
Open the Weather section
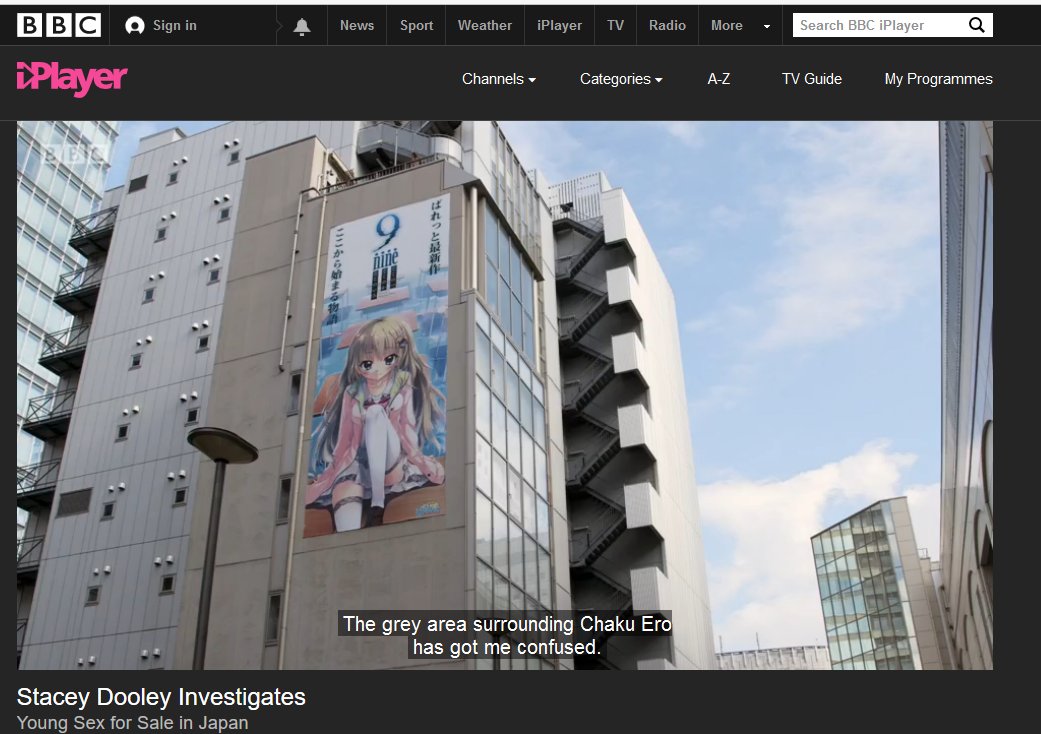[x=485, y=25]
